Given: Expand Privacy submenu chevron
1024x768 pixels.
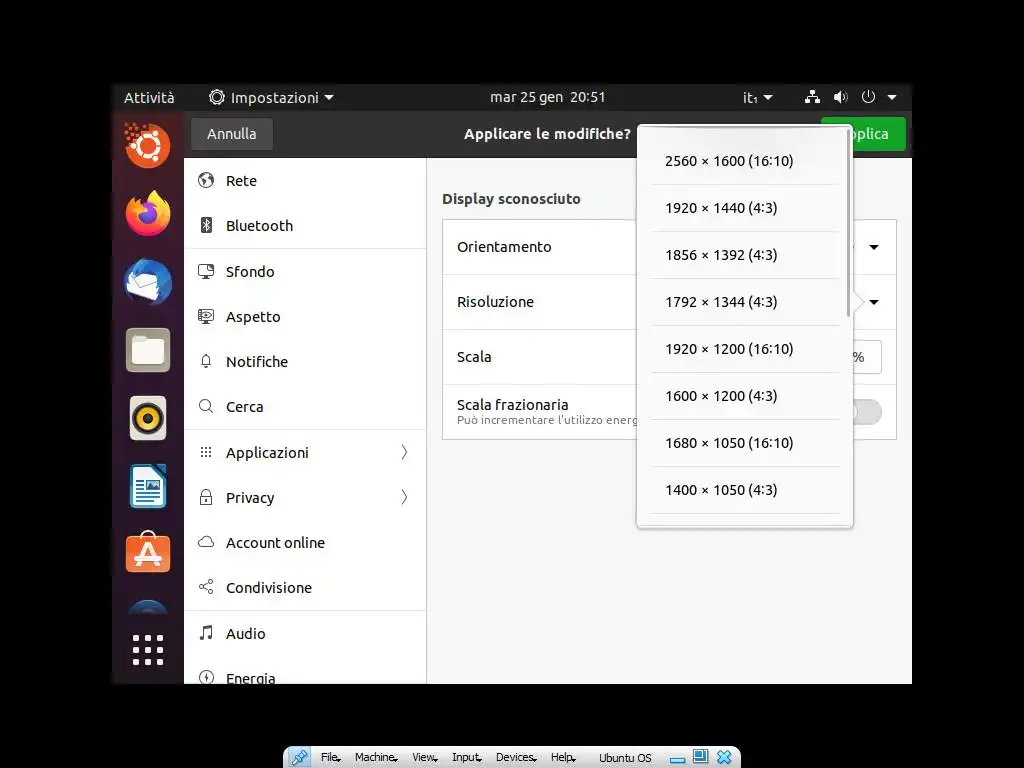Looking at the screenshot, I should coord(404,498).
